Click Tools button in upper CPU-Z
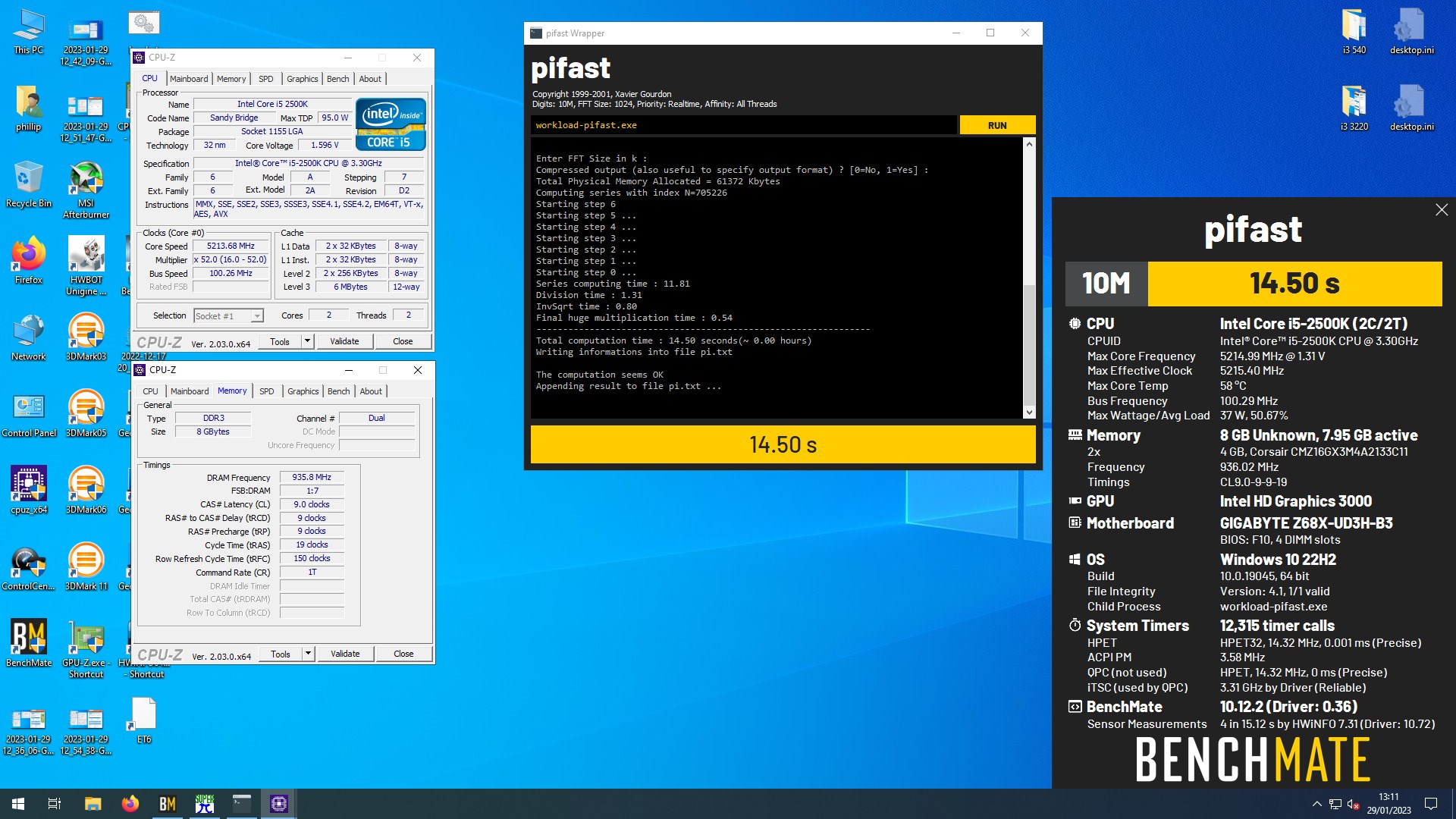The image size is (1456, 819). 280,341
